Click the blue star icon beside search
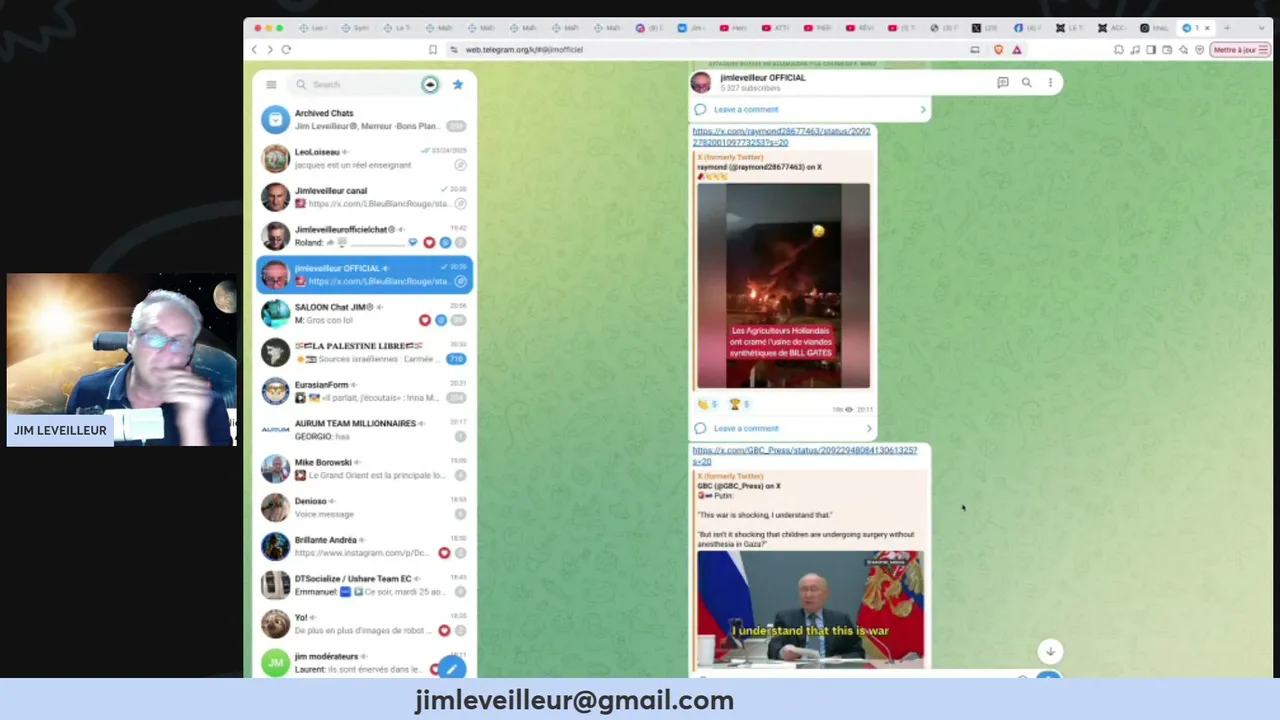This screenshot has width=1280, height=720. point(458,85)
